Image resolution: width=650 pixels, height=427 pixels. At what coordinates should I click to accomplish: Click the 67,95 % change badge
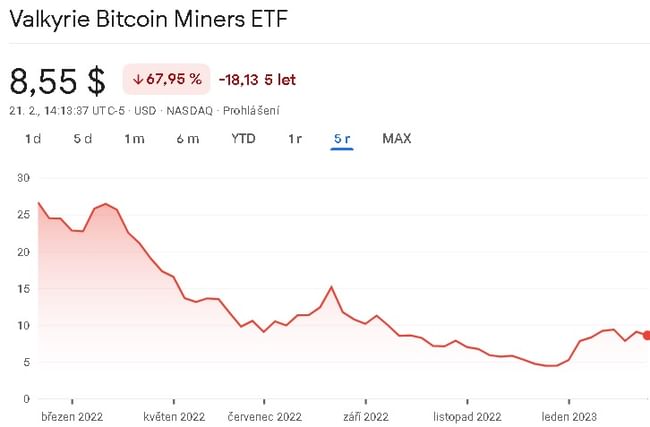tap(165, 79)
